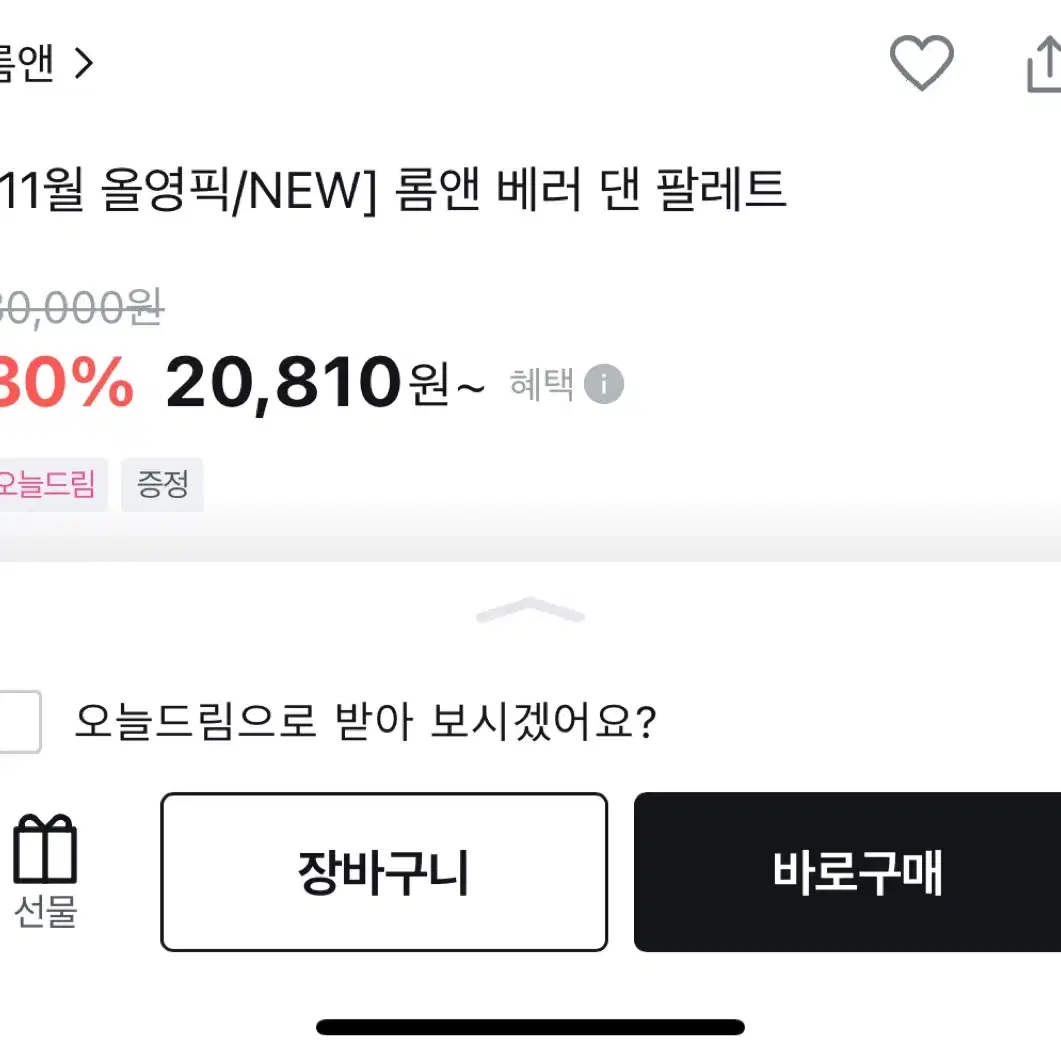Expand the bottom sheet using the up chevron handle
The height and width of the screenshot is (1061, 1061).
tap(530, 610)
